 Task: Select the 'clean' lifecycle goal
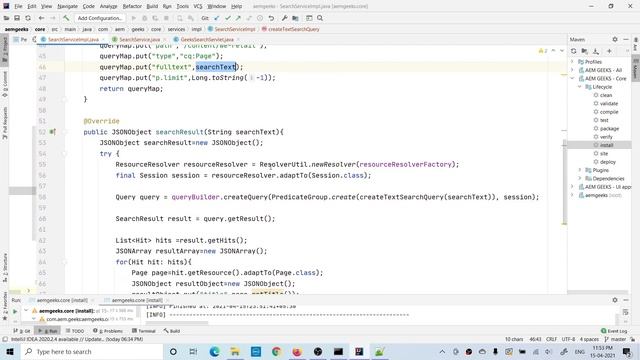click(606, 95)
